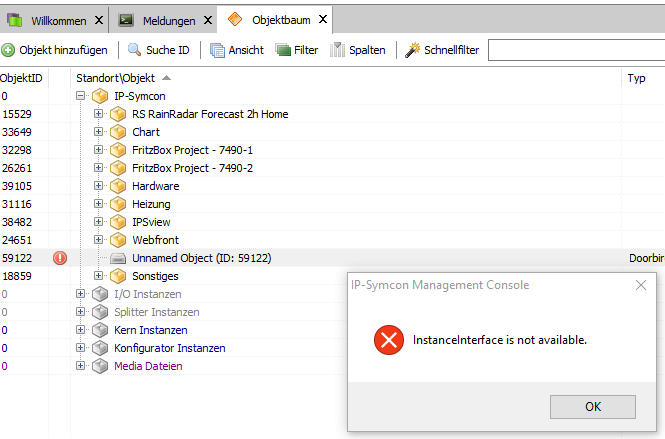This screenshot has width=665, height=439.
Task: Click the RS RainRadar category box icon
Action: tap(118, 114)
